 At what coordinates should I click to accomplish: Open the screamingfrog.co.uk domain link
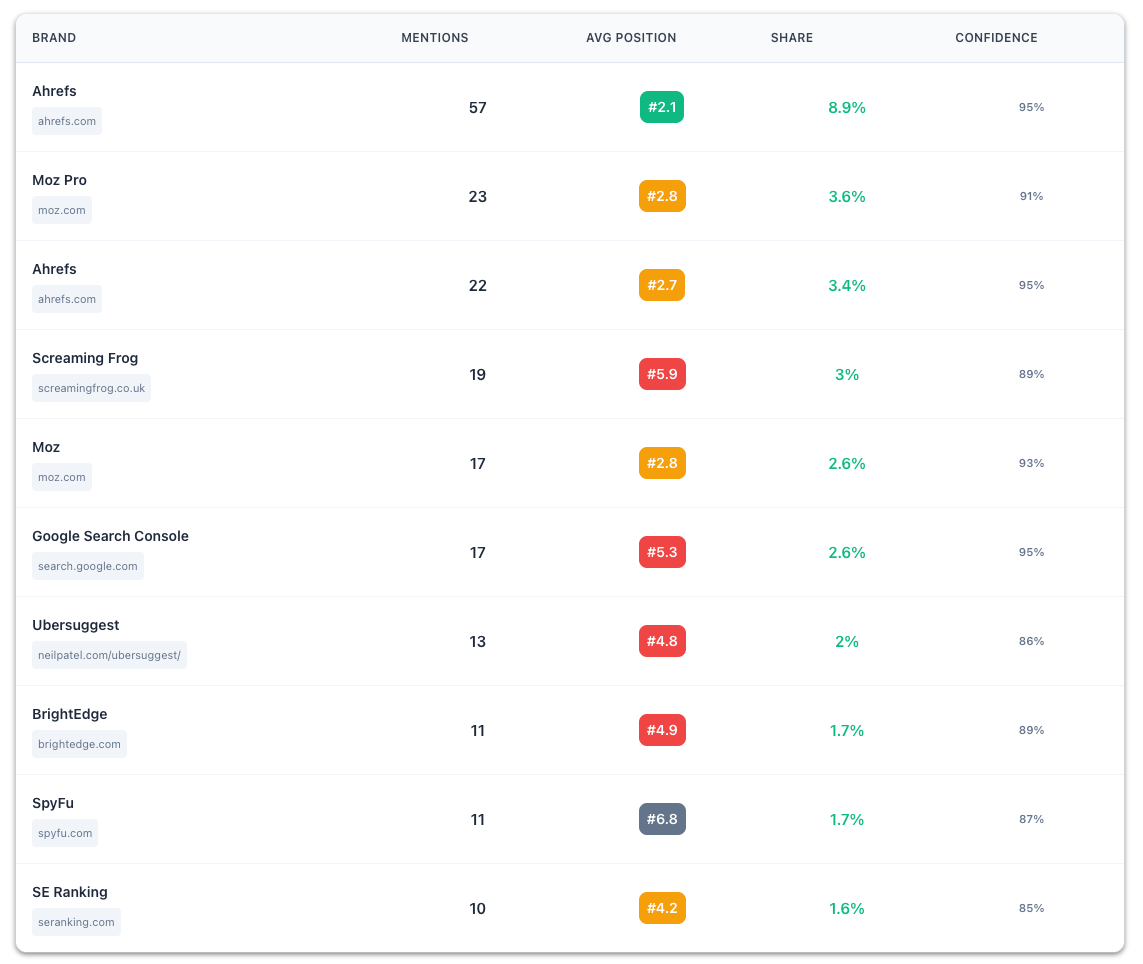[x=91, y=388]
